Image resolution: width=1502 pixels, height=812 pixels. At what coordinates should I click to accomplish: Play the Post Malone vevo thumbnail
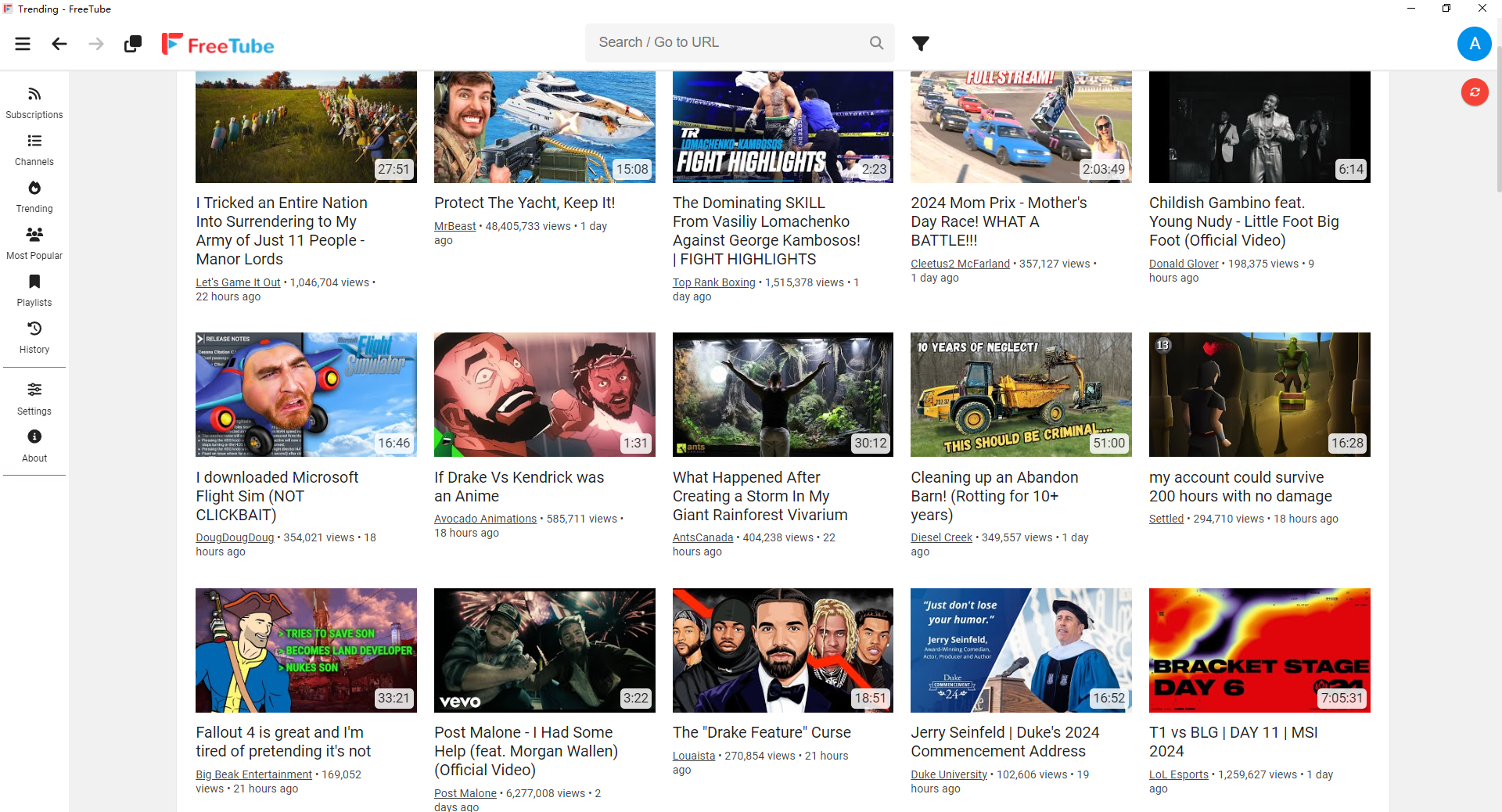tap(544, 650)
